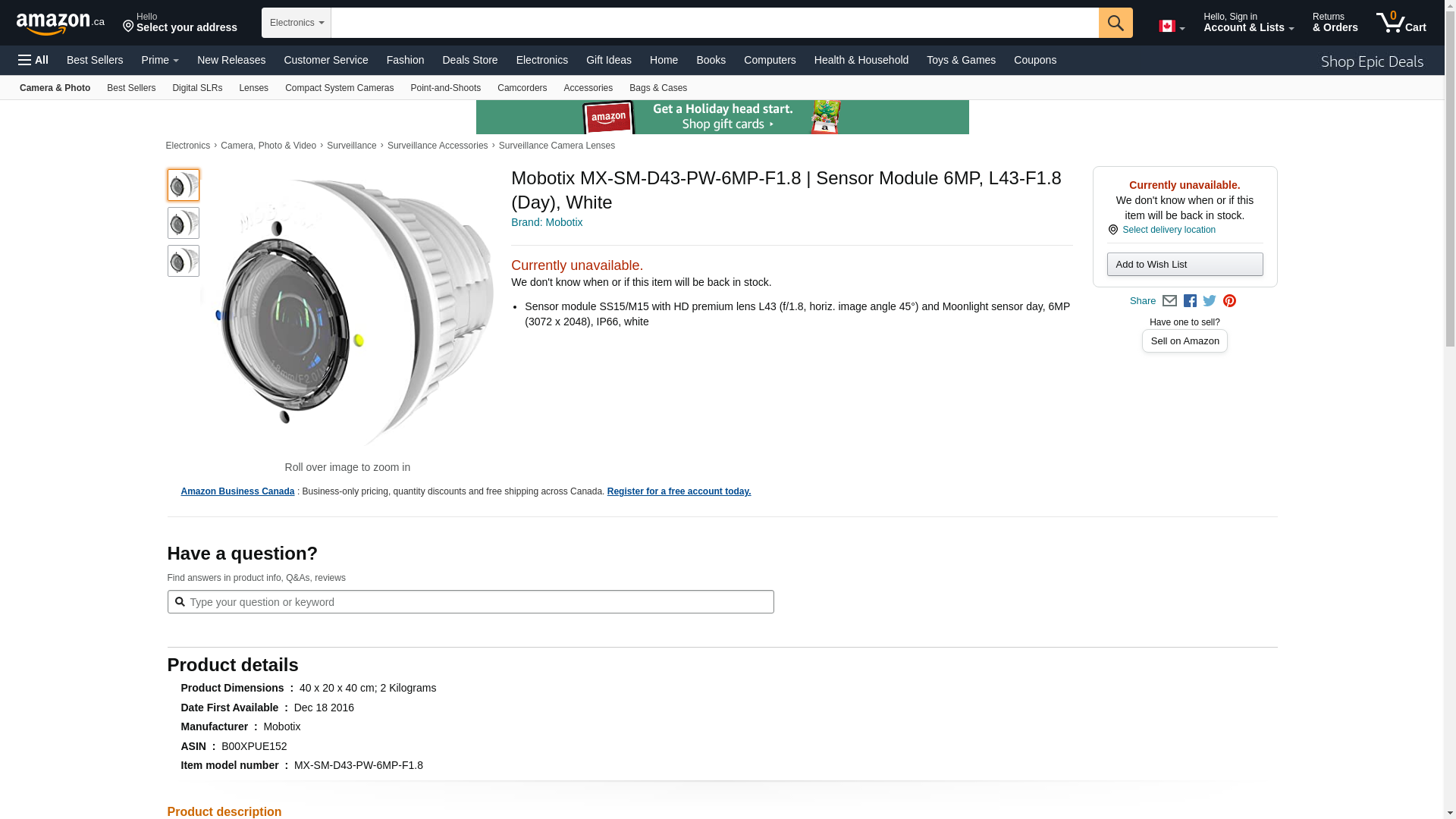Screen dimensions: 1456x819
Task: Open Deals Store in navigation bar
Action: (469, 60)
